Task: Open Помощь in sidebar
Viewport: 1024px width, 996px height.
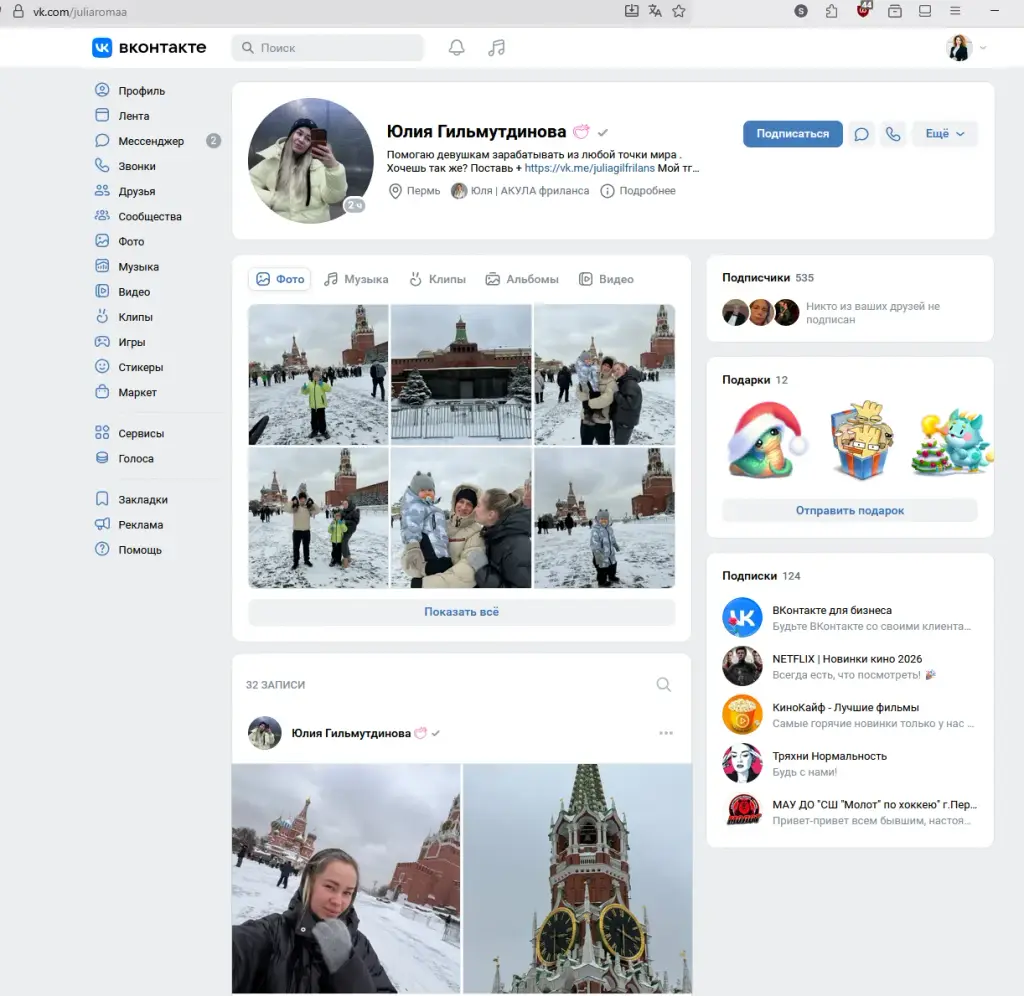Action: point(129,550)
